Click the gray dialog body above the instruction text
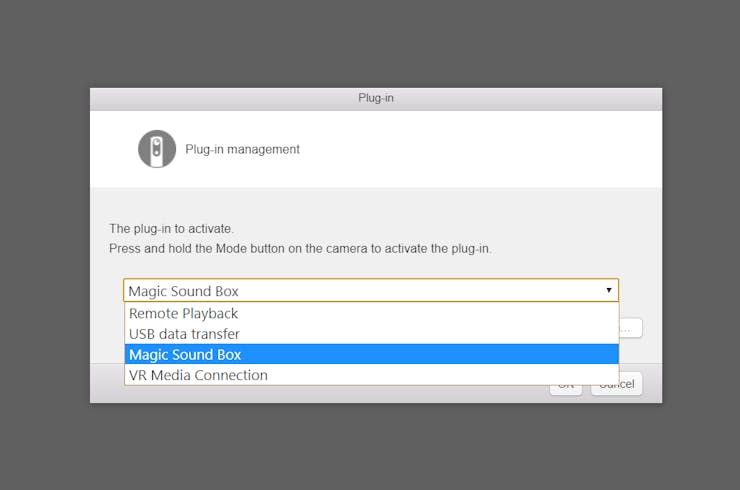This screenshot has width=740, height=490. point(375,203)
